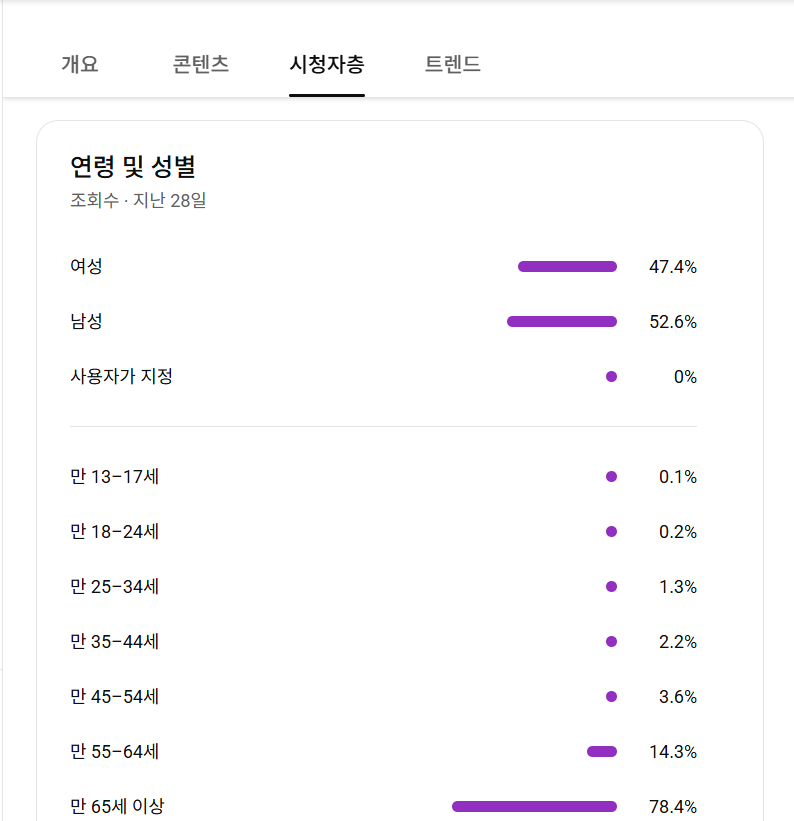This screenshot has height=821, width=794.
Task: Click the 47.4% value for 여성
Action: coord(672,267)
